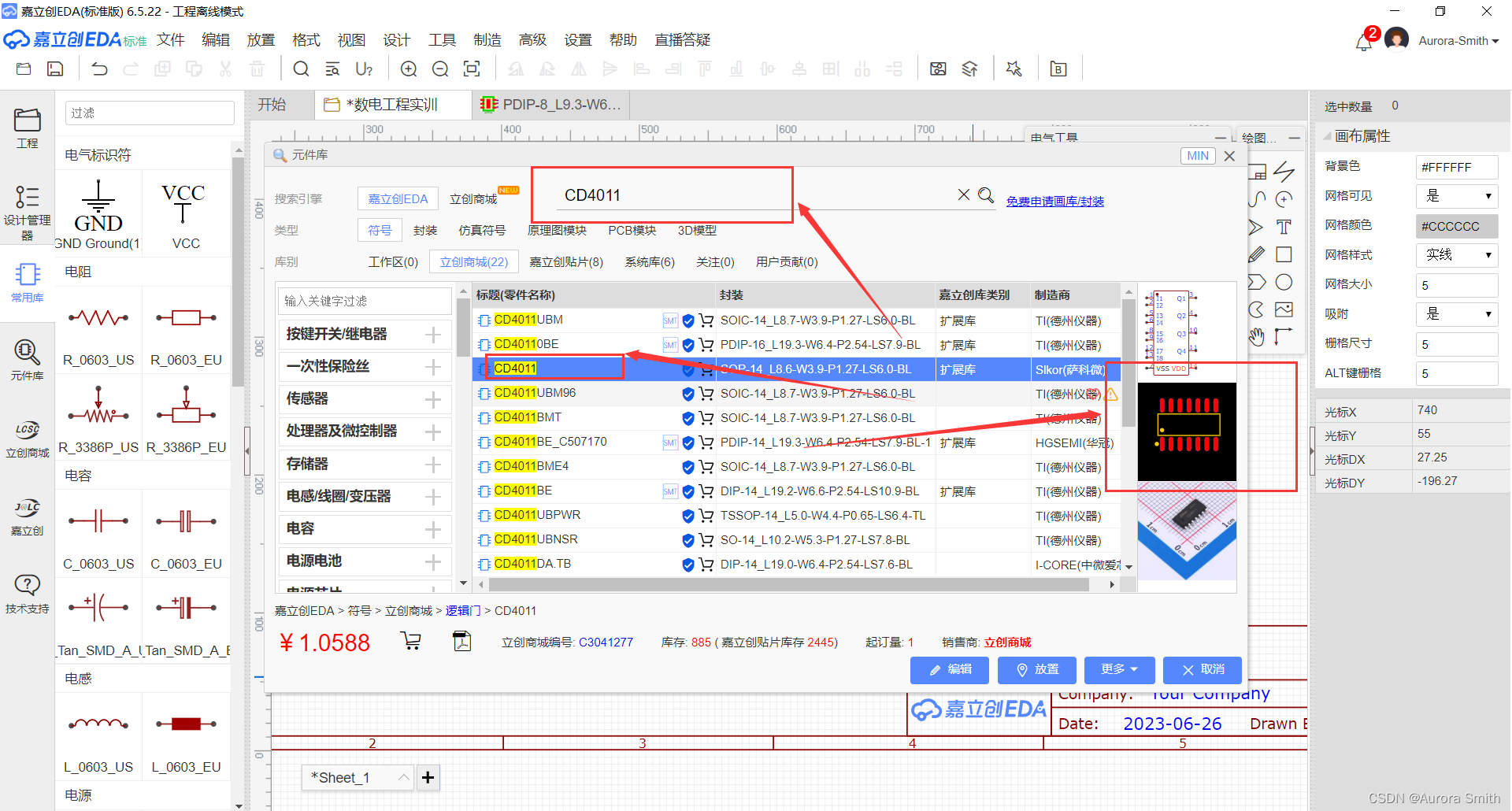Open the 文件 menu
The image size is (1512, 811).
(x=170, y=40)
